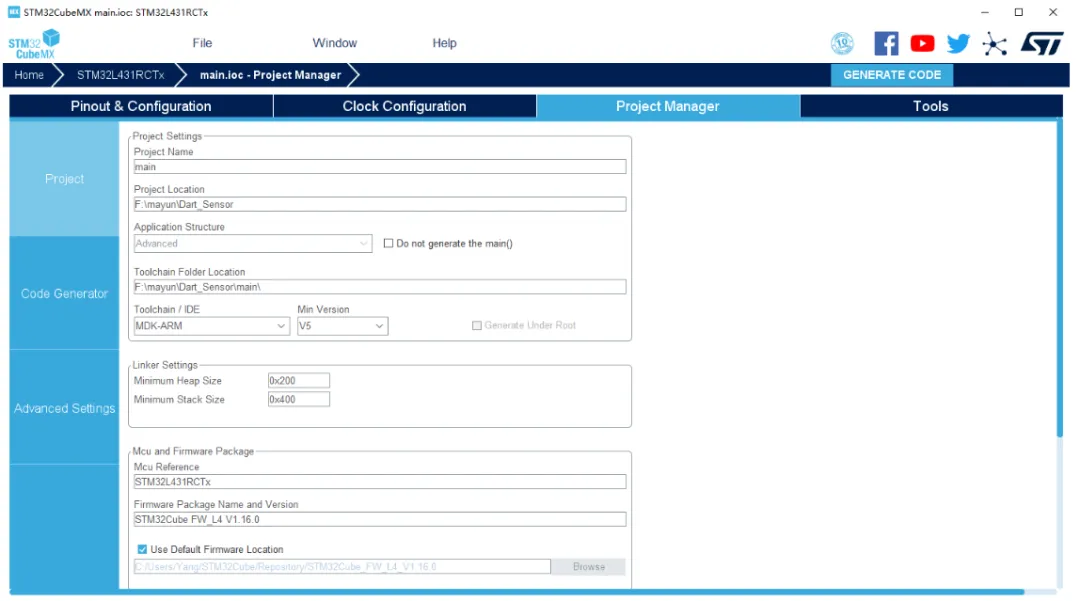1080x601 pixels.
Task: Click the default firmware repository path field
Action: pos(342,567)
